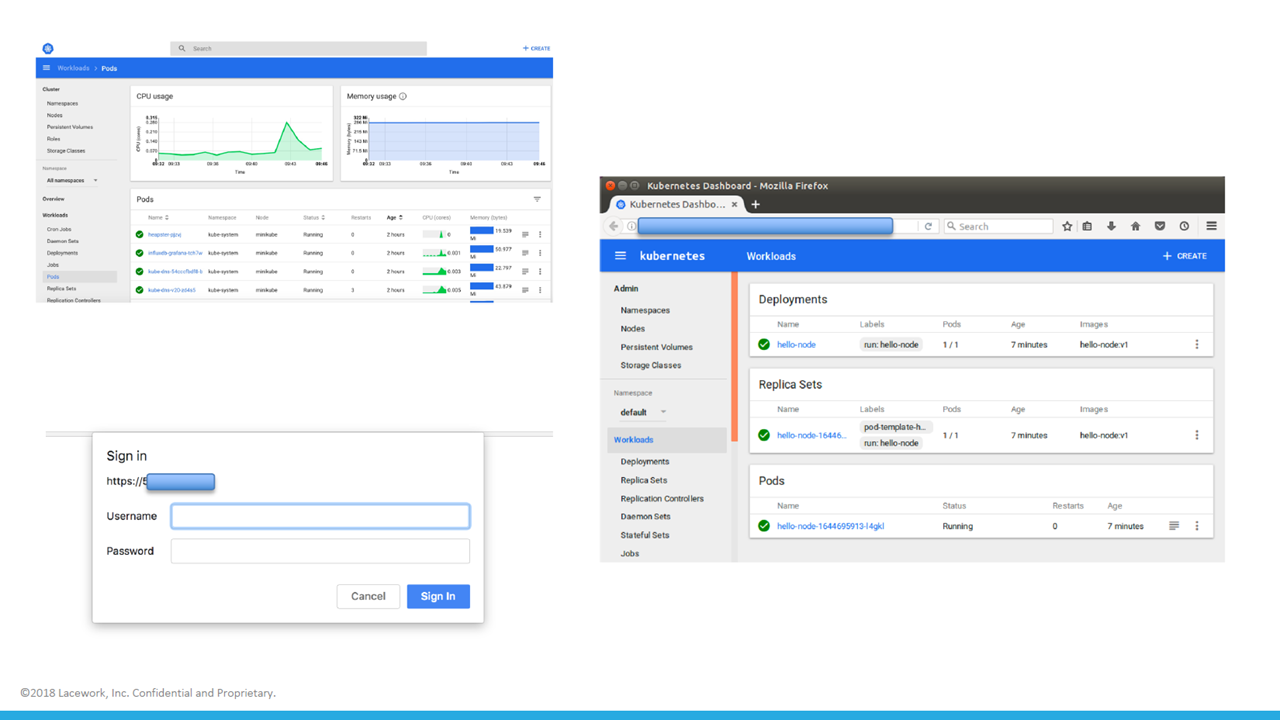Select Cron Jobs in the top-left dashboard sidebar
Screen dimensions: 1280x720
59,229
